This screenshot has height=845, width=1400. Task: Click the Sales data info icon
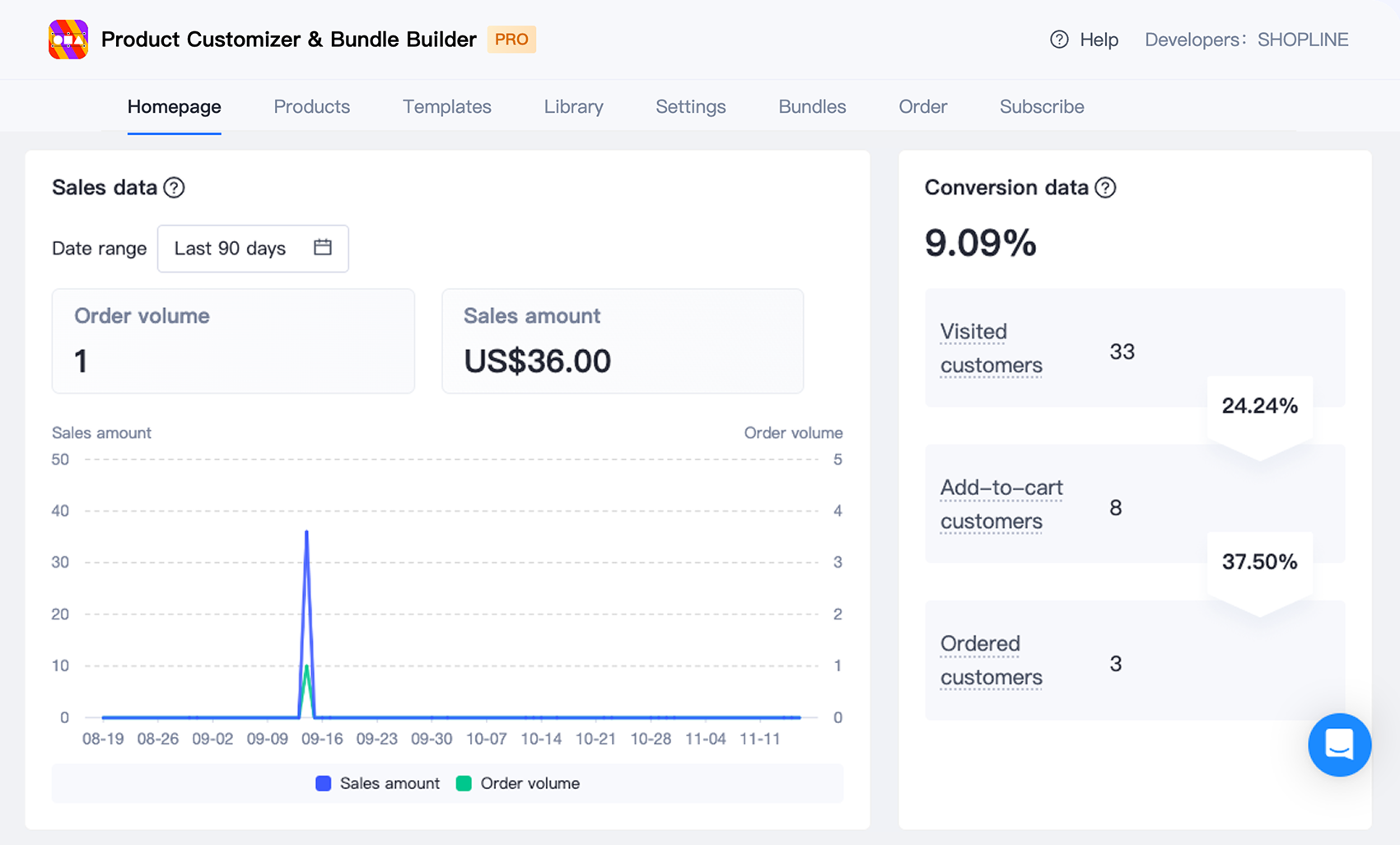(174, 188)
